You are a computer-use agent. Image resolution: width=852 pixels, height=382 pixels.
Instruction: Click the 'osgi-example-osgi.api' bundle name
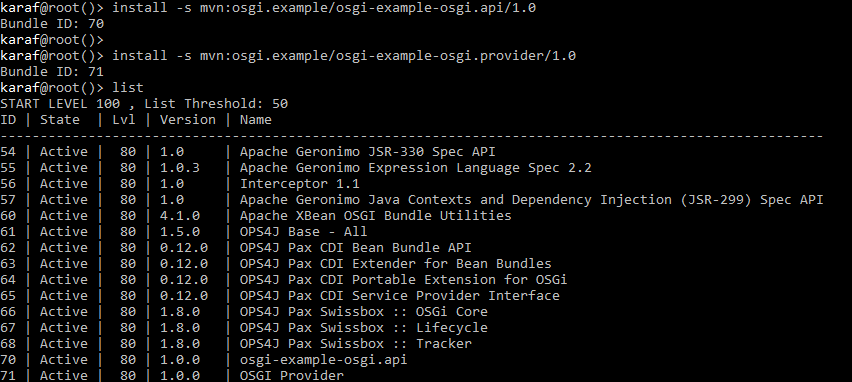click(x=323, y=359)
